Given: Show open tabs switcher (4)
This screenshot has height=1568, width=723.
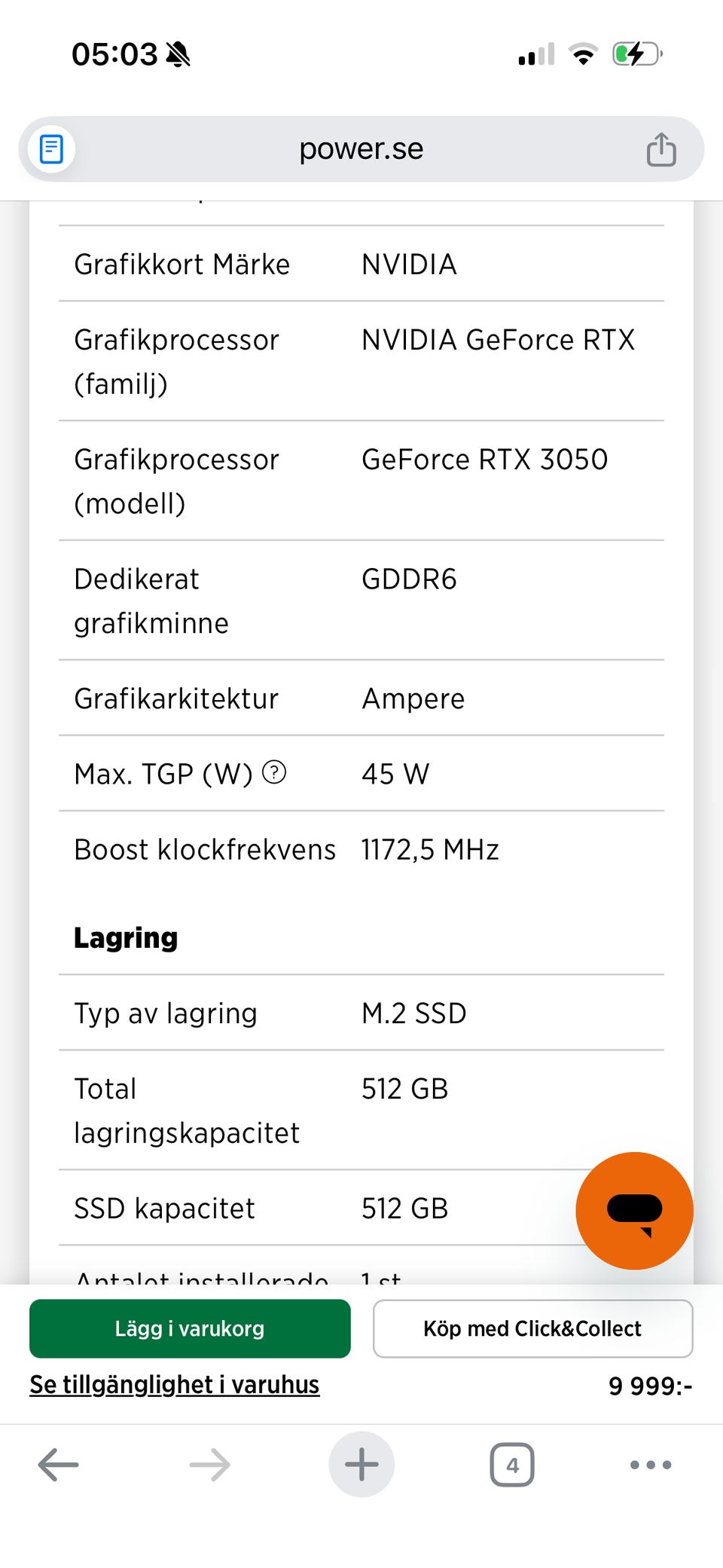Looking at the screenshot, I should (512, 1465).
